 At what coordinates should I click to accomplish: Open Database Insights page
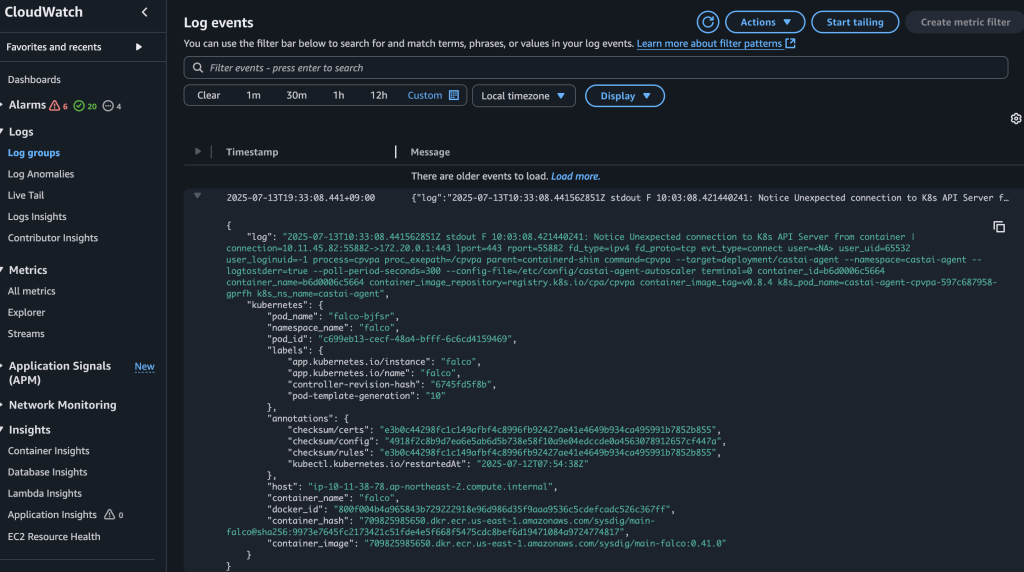click(x=47, y=472)
